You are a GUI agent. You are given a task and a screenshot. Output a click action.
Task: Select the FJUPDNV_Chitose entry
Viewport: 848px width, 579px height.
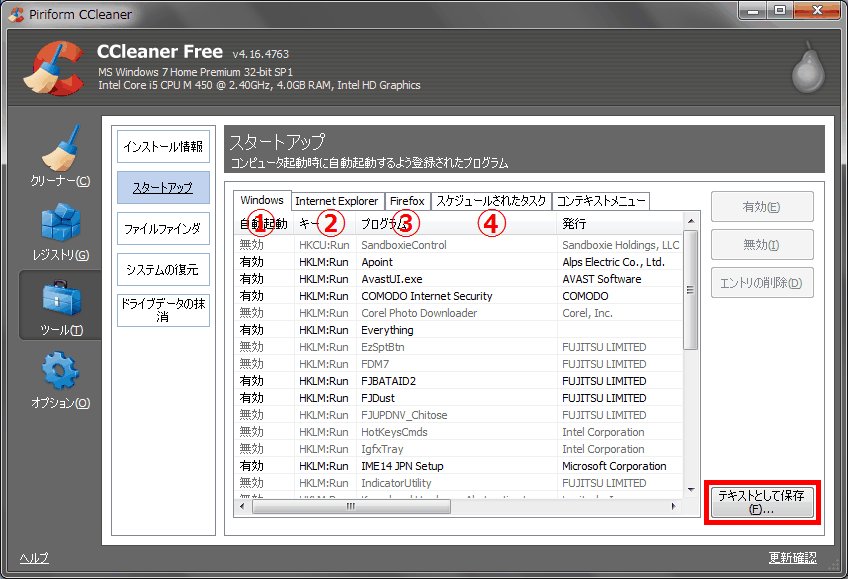tap(459, 415)
